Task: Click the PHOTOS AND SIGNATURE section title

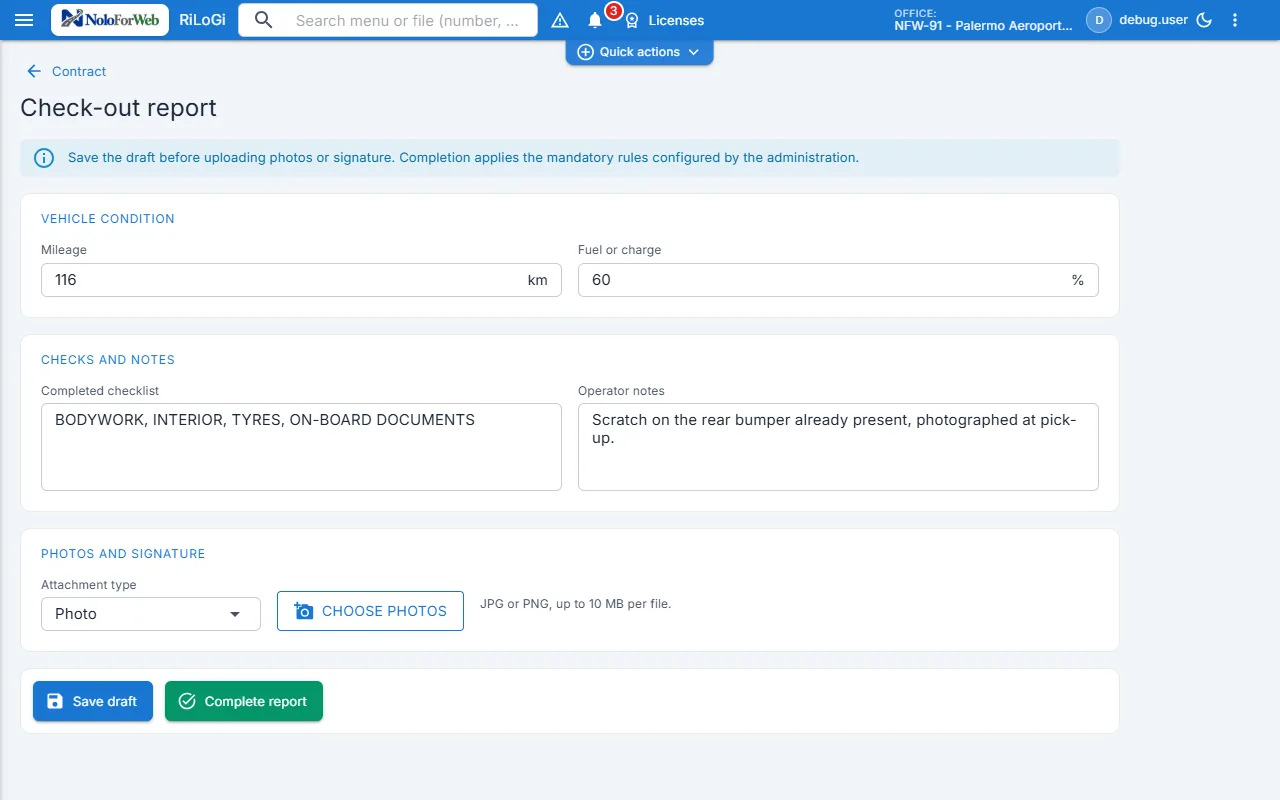Action: [123, 554]
